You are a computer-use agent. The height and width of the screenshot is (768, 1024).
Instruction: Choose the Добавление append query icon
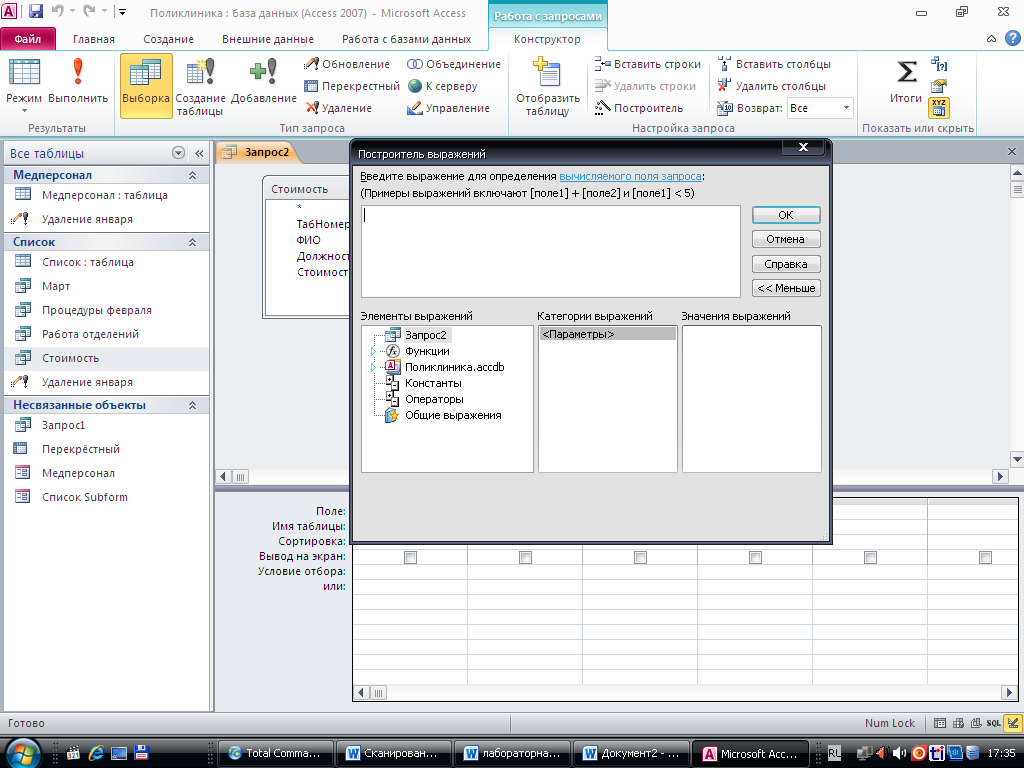(x=263, y=72)
